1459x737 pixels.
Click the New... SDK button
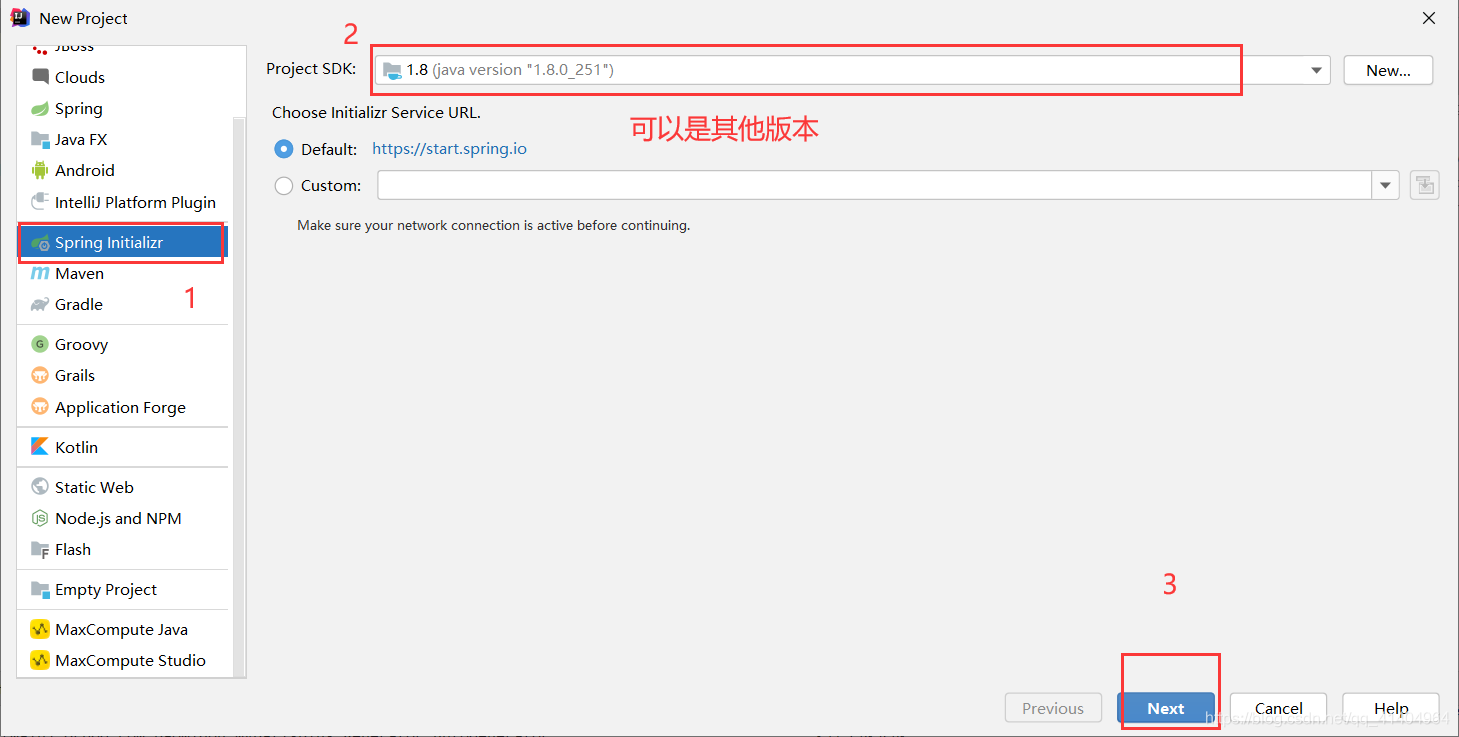1388,70
